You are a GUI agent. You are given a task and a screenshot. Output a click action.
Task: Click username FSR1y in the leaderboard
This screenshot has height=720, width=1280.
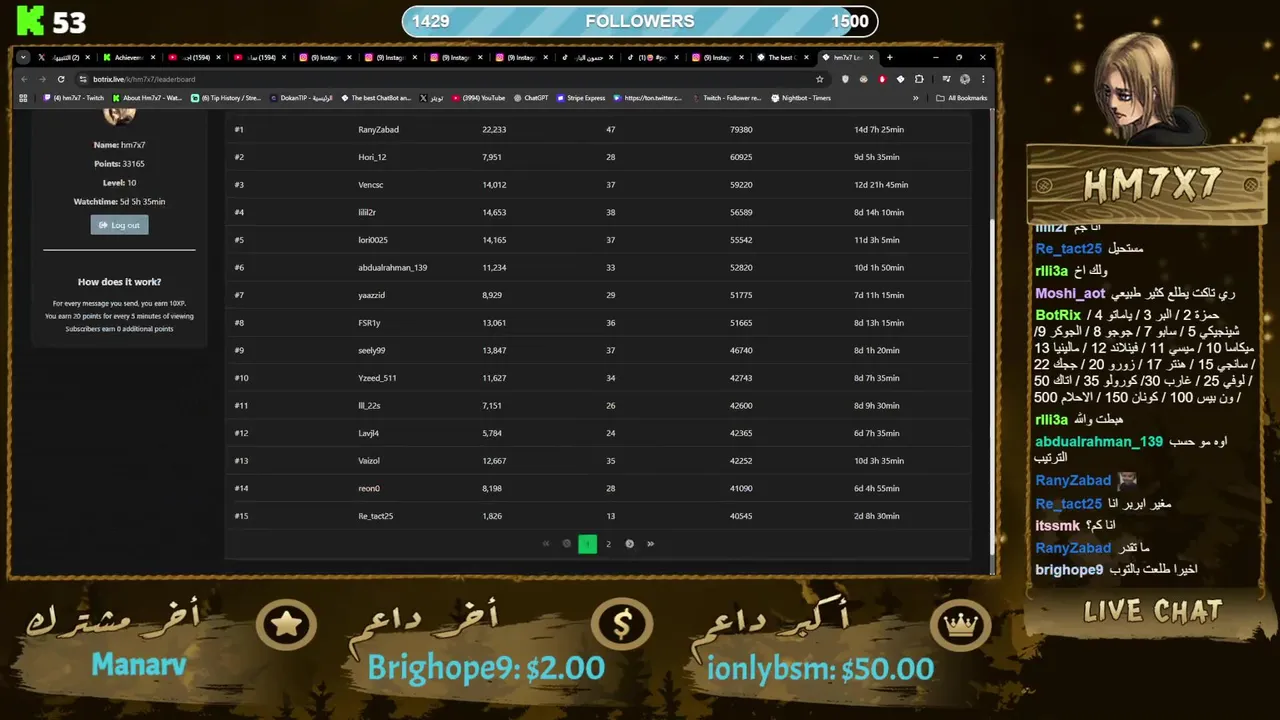[x=369, y=323]
